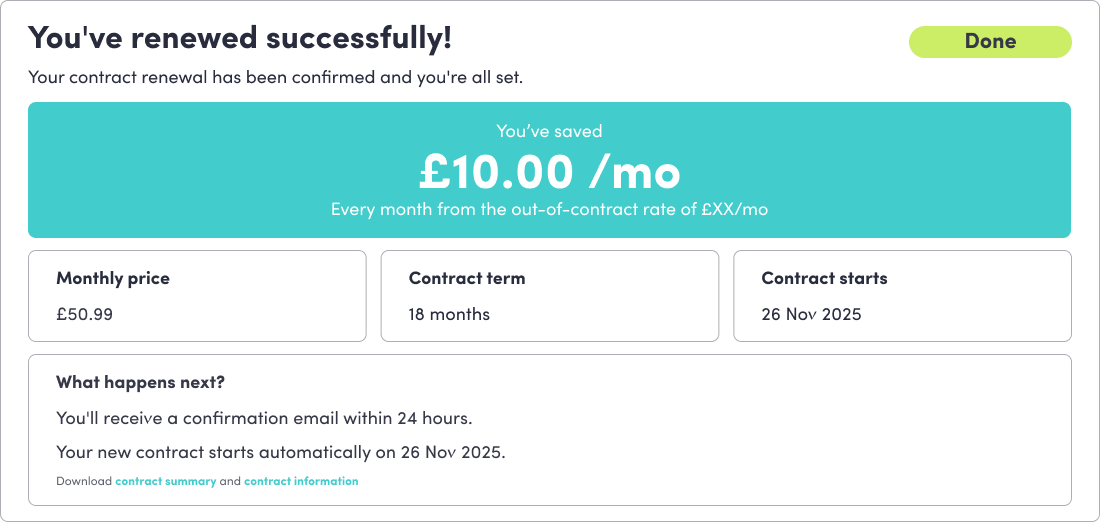Click the "Contract term" card label
The image size is (1100, 522).
click(x=467, y=279)
